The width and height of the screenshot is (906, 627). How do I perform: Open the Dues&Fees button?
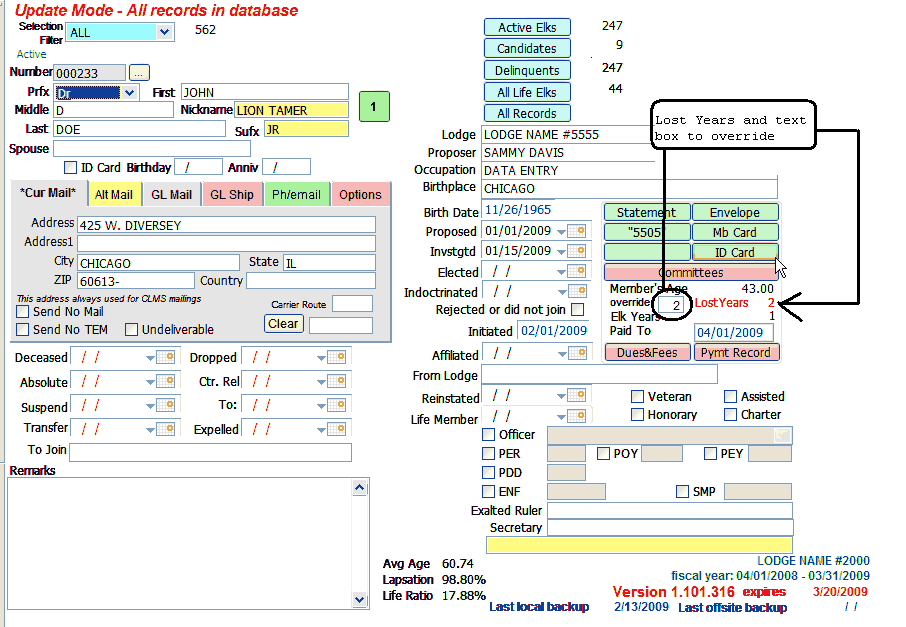(647, 352)
